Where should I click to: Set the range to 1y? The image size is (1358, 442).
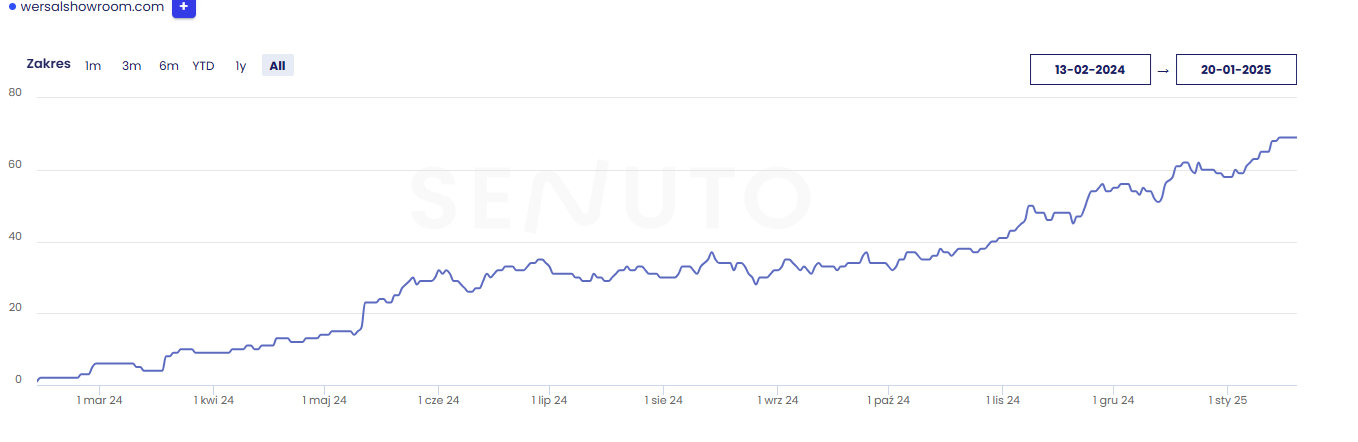[240, 66]
